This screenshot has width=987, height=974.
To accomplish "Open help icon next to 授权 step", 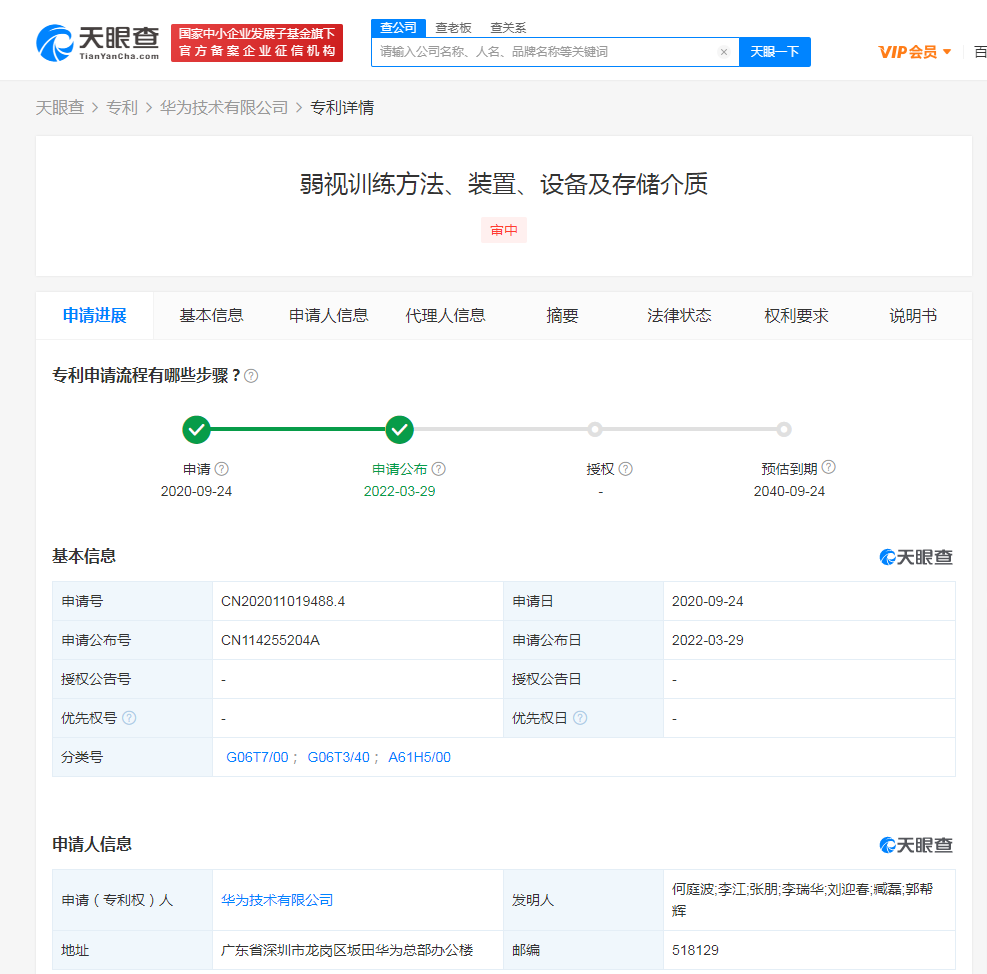I will [626, 468].
